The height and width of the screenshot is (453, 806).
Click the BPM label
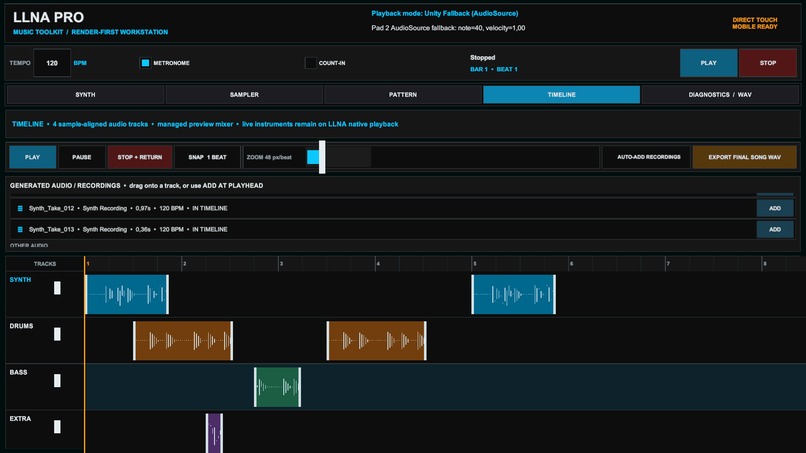click(80, 63)
